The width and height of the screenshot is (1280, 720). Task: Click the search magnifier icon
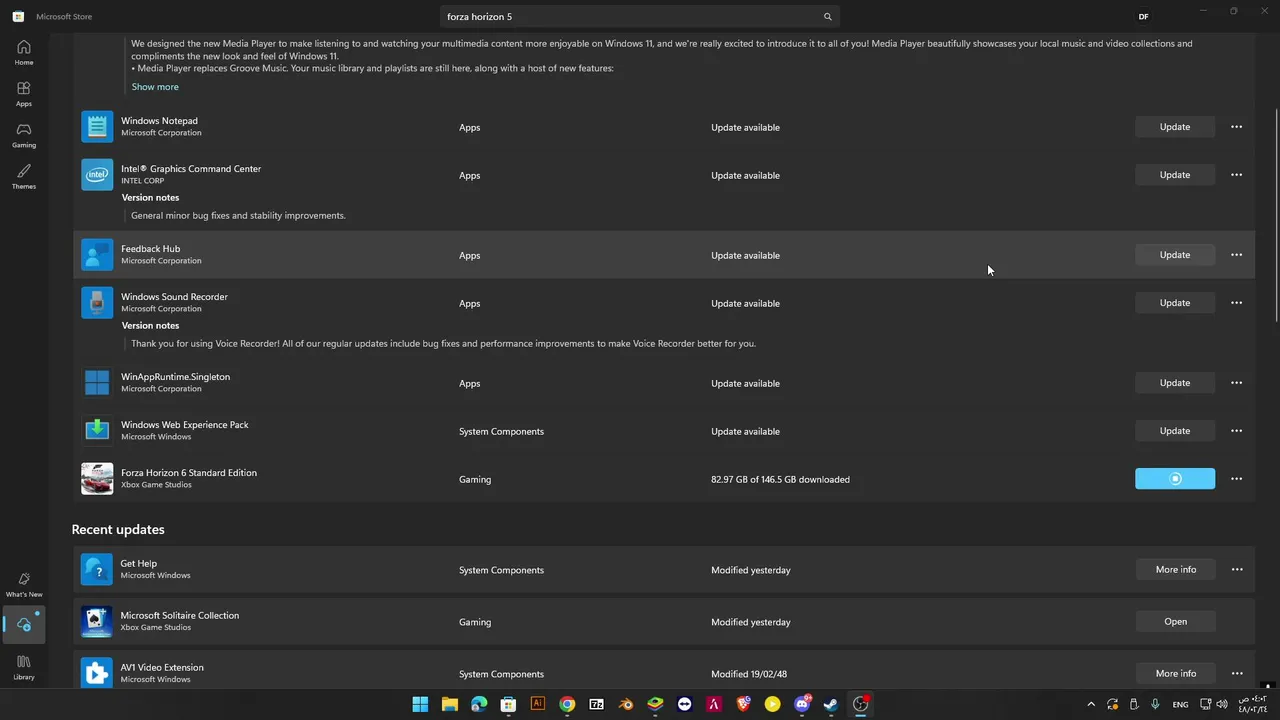(827, 17)
